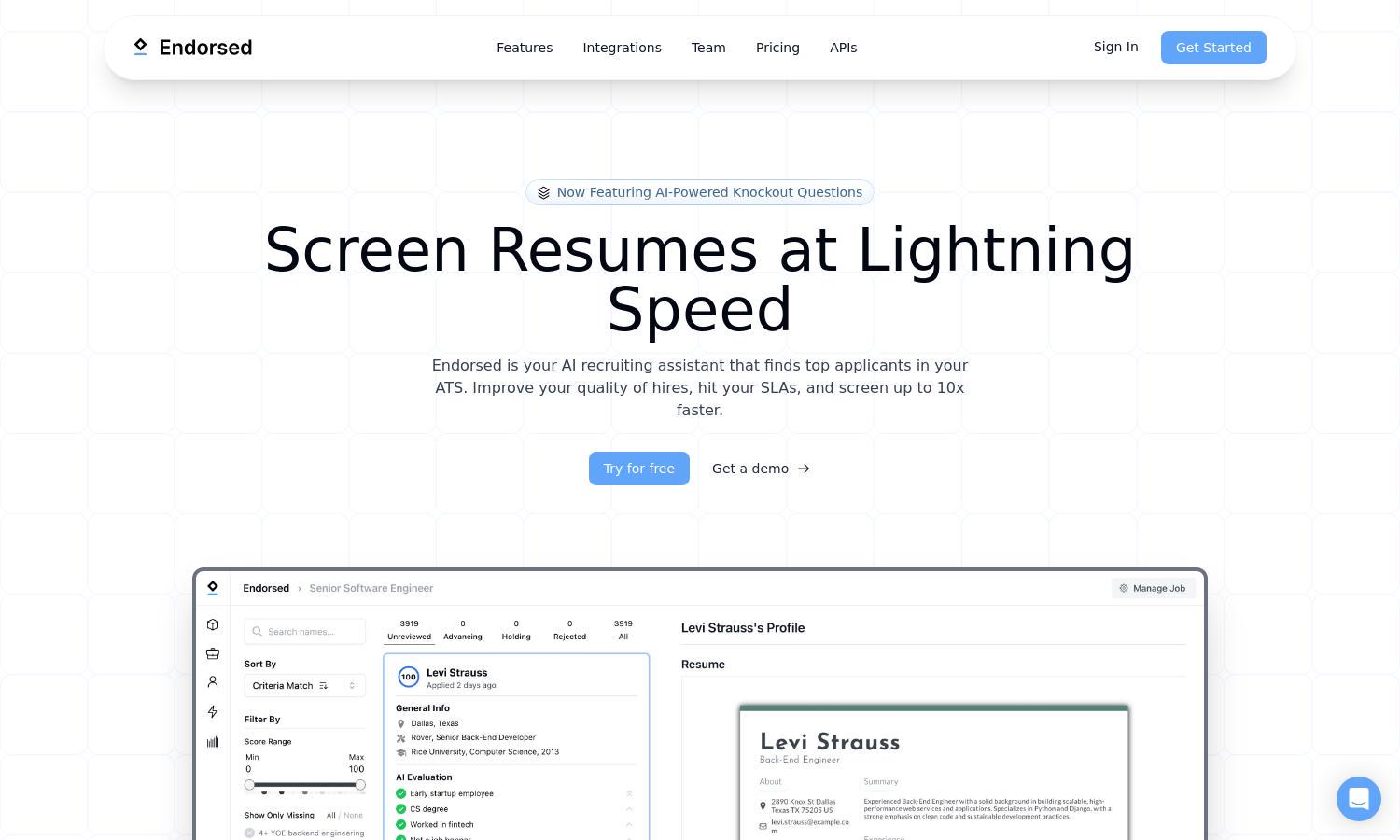1400x840 pixels.
Task: Click the envelope icon next to levi.strauss@example.com
Action: coord(763,826)
